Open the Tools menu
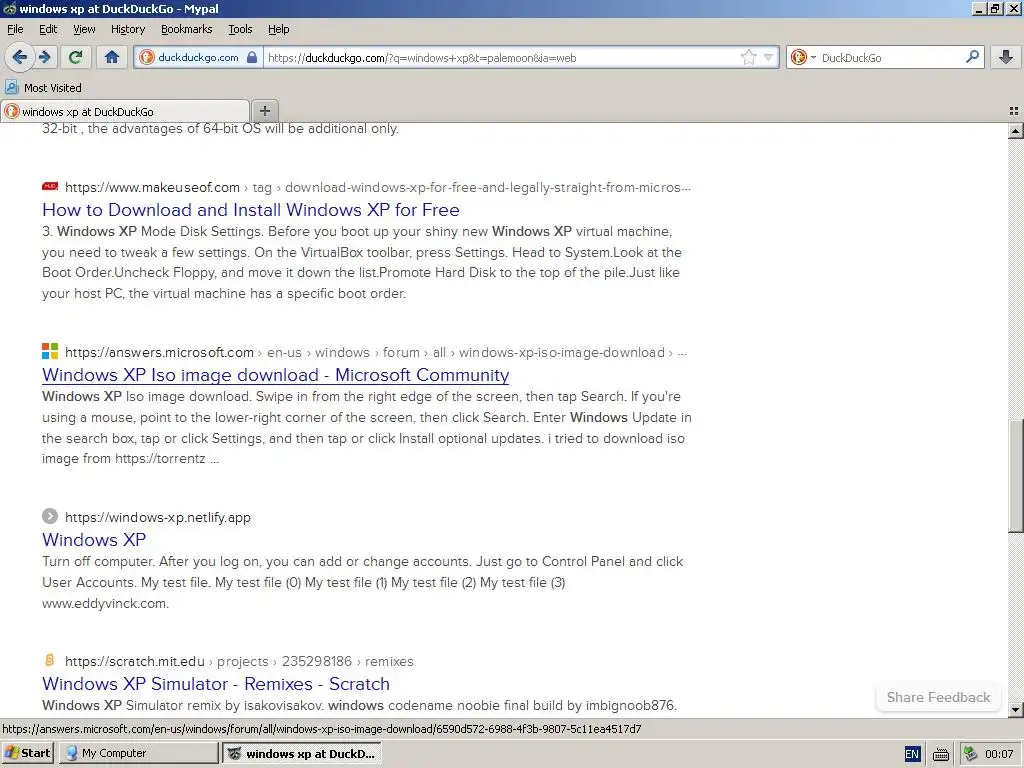This screenshot has height=768, width=1024. pos(240,29)
